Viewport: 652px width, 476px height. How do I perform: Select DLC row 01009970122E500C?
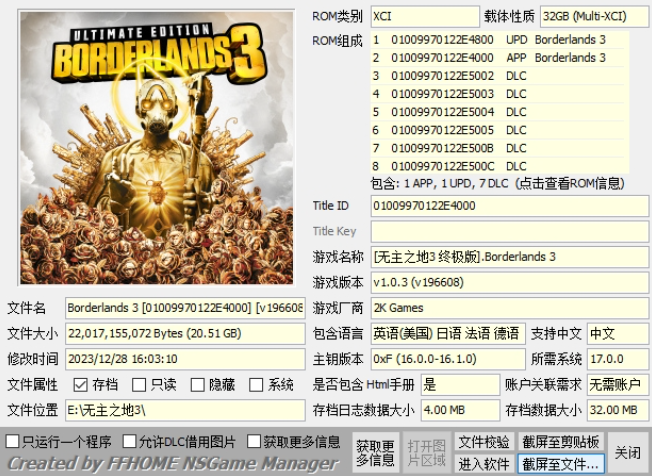coord(499,166)
